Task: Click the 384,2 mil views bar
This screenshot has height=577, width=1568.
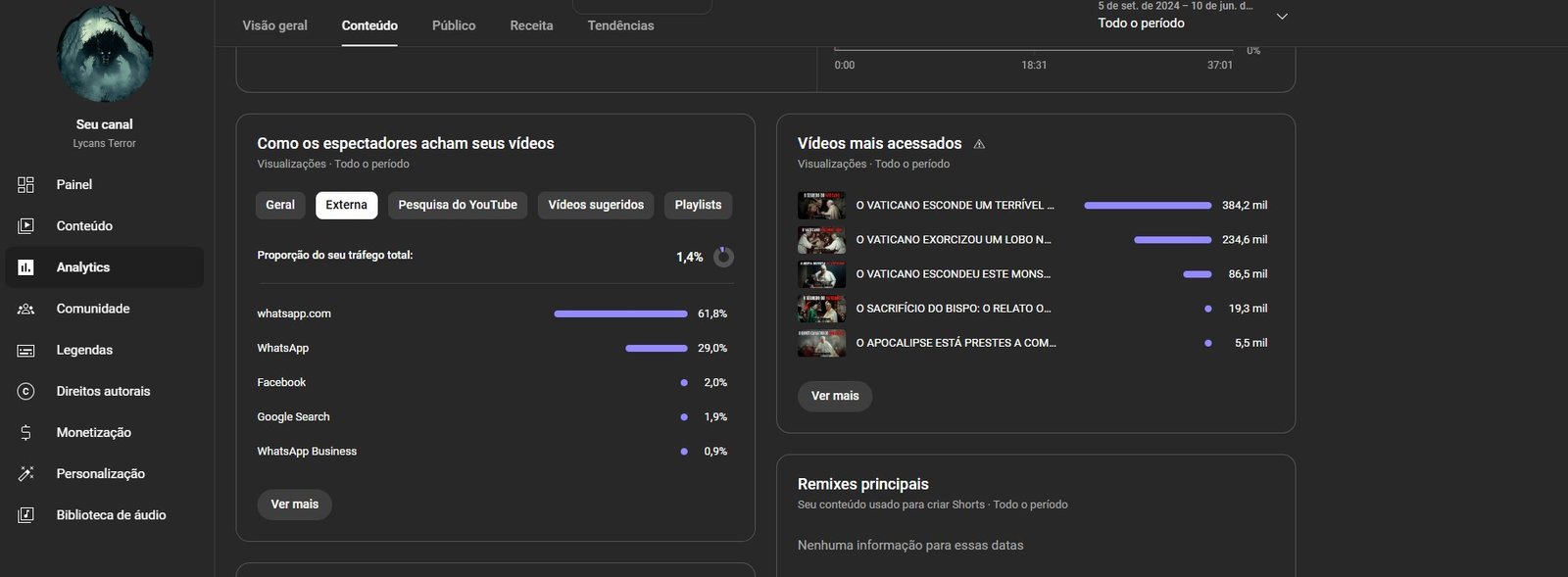Action: tap(1148, 205)
